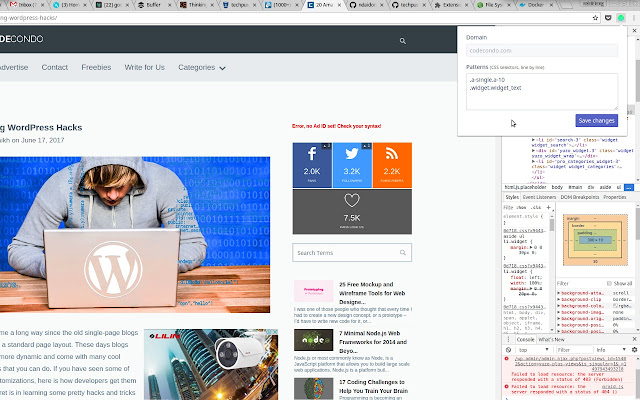Click magnifier icon in Search Terms box

click(403, 253)
